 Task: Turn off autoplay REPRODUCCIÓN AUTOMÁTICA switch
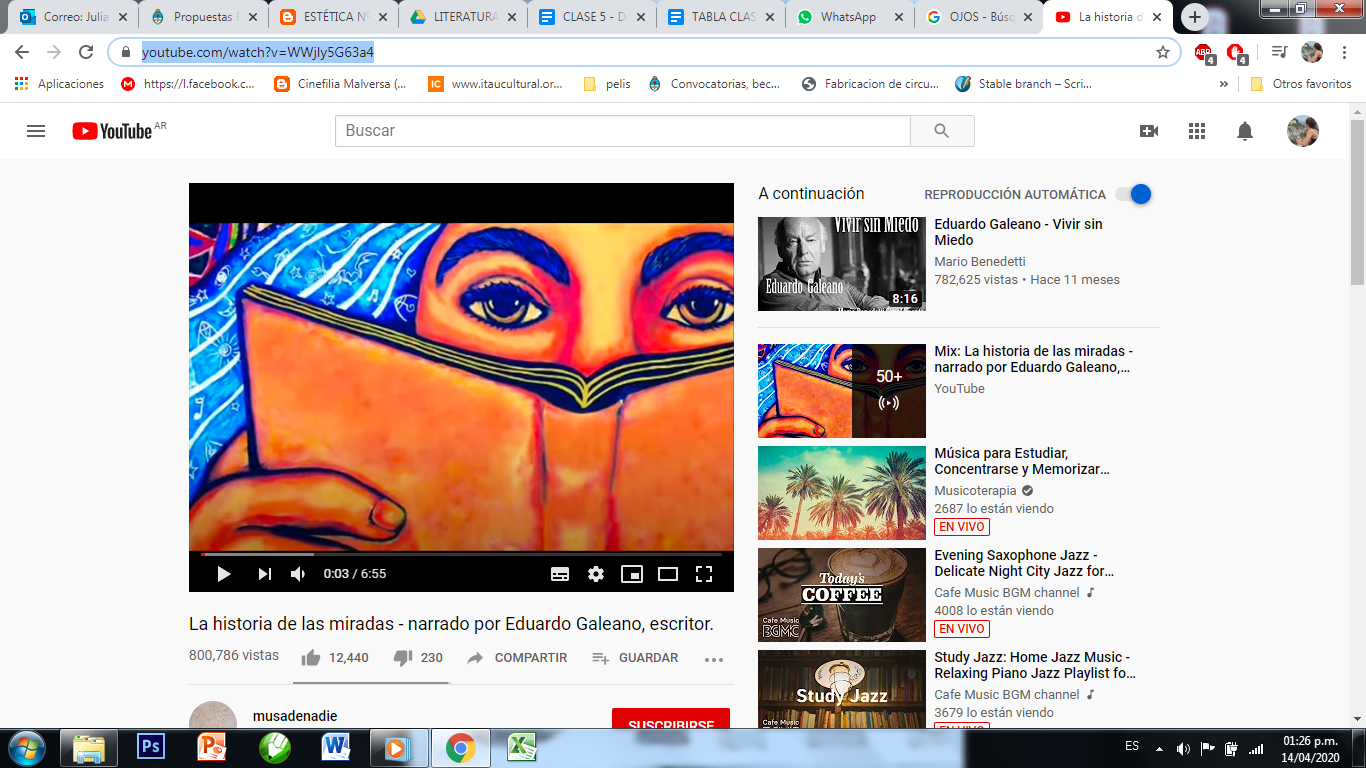pos(1134,194)
